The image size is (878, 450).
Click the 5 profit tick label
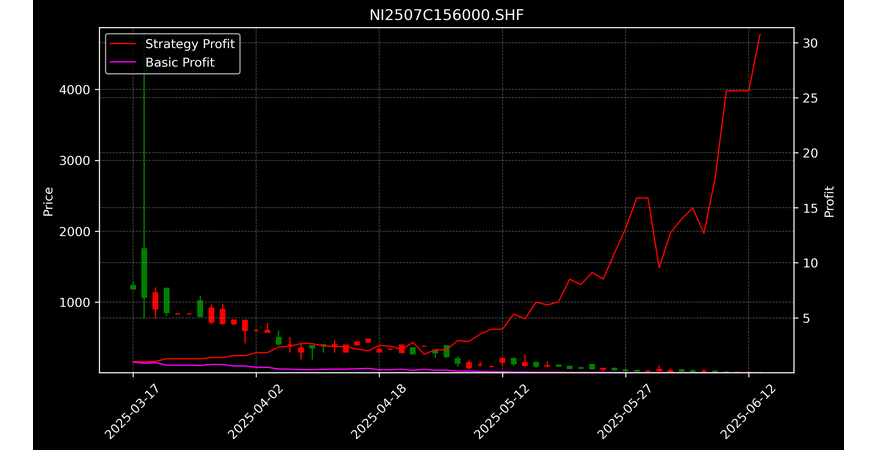pos(806,318)
